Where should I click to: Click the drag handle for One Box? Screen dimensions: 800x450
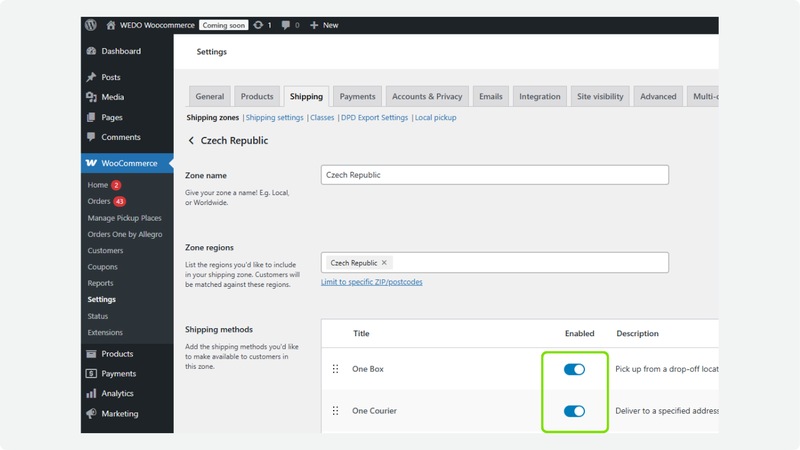[336, 369]
